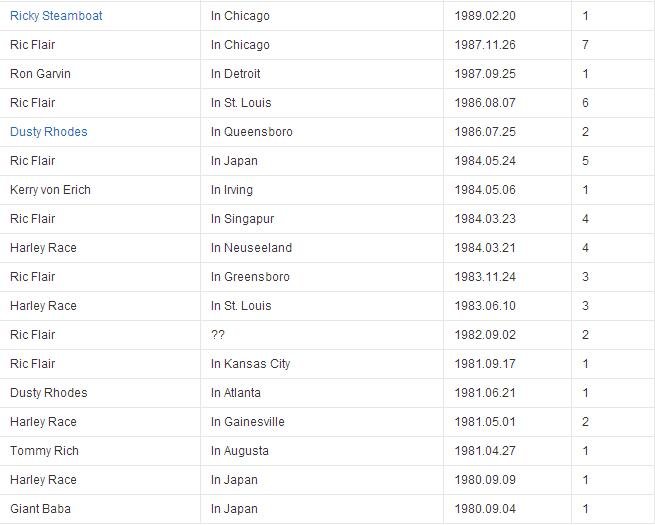Click the date 1989.02.20

click(485, 16)
